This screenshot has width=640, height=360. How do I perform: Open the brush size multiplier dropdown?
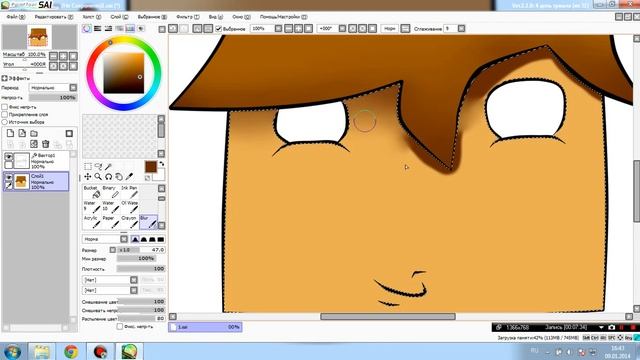113,250
